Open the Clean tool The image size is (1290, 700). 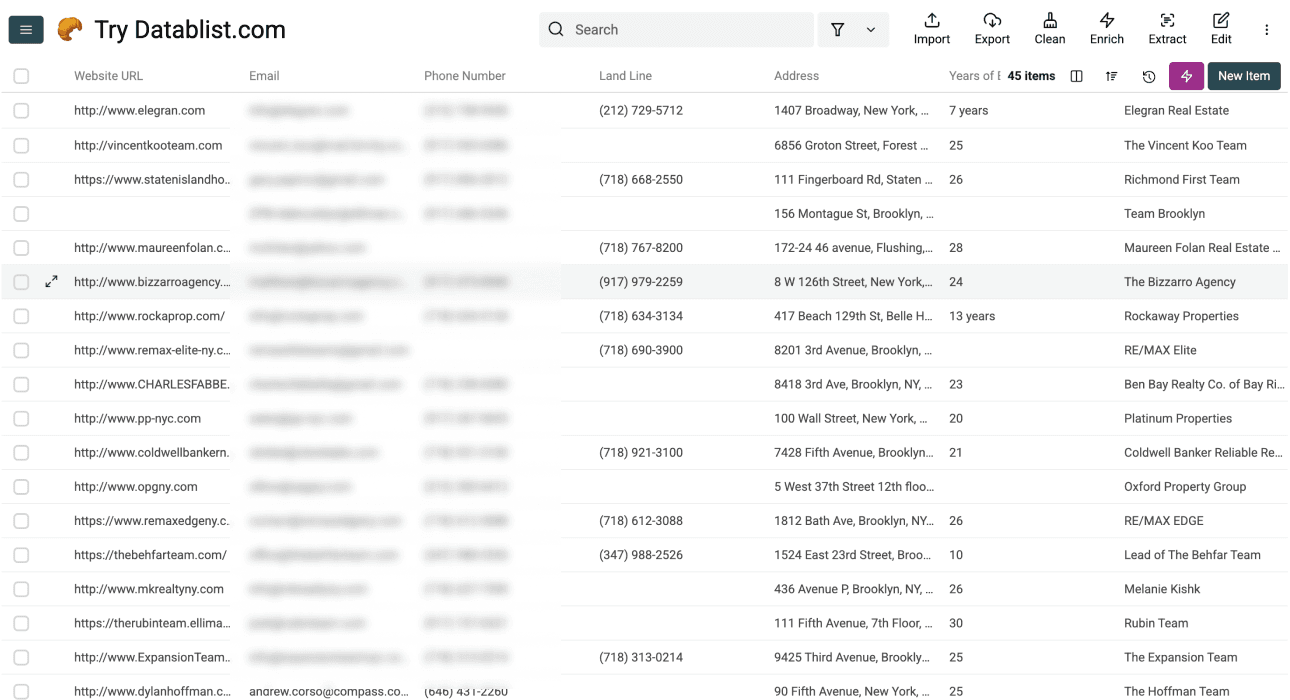pos(1049,28)
